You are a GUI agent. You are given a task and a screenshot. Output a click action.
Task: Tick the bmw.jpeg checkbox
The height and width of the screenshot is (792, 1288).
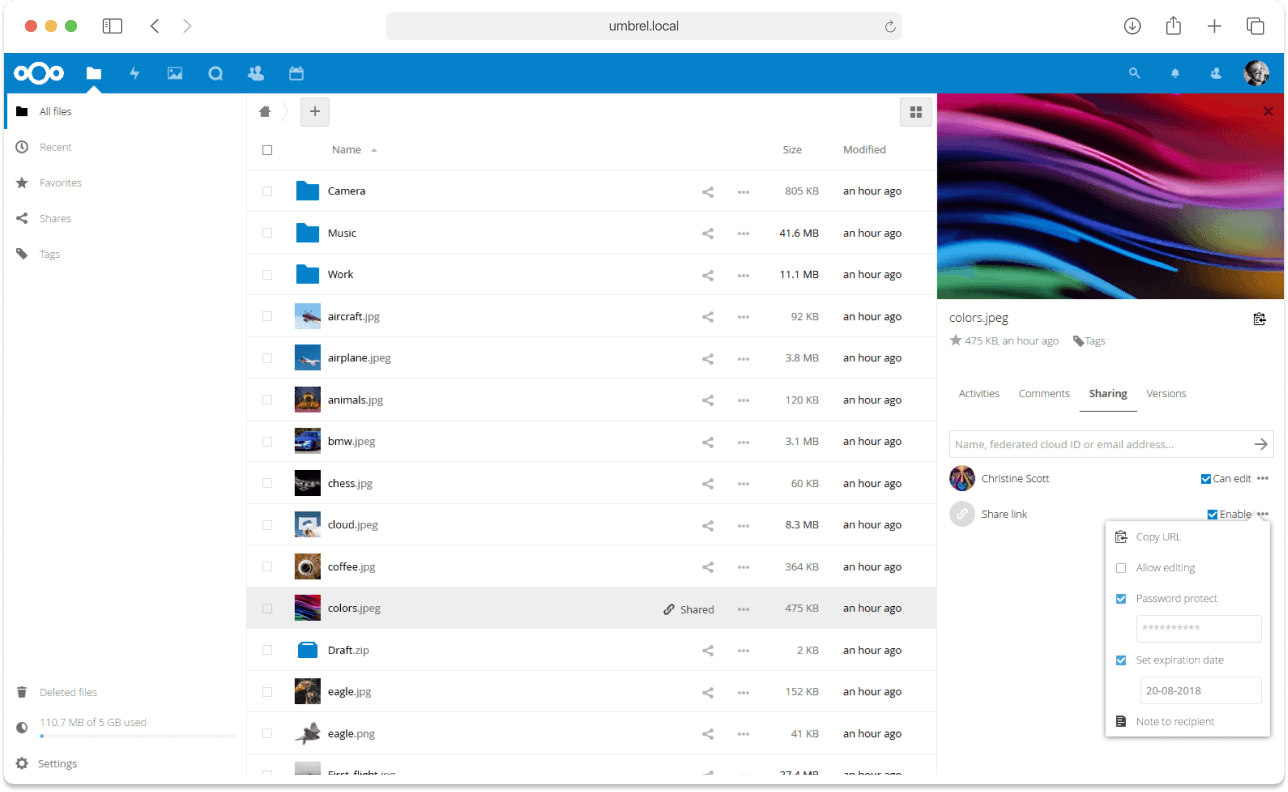click(x=267, y=442)
